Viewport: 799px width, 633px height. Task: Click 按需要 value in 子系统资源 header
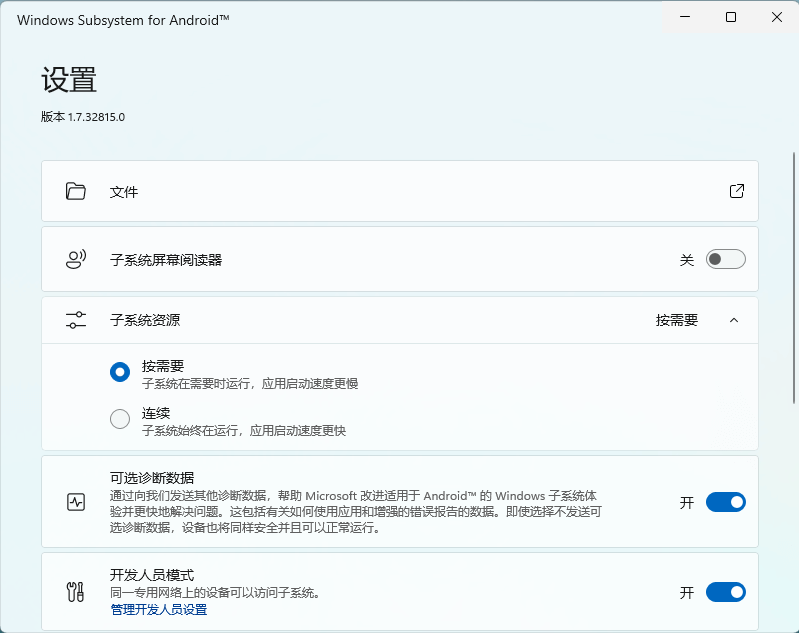click(x=677, y=320)
